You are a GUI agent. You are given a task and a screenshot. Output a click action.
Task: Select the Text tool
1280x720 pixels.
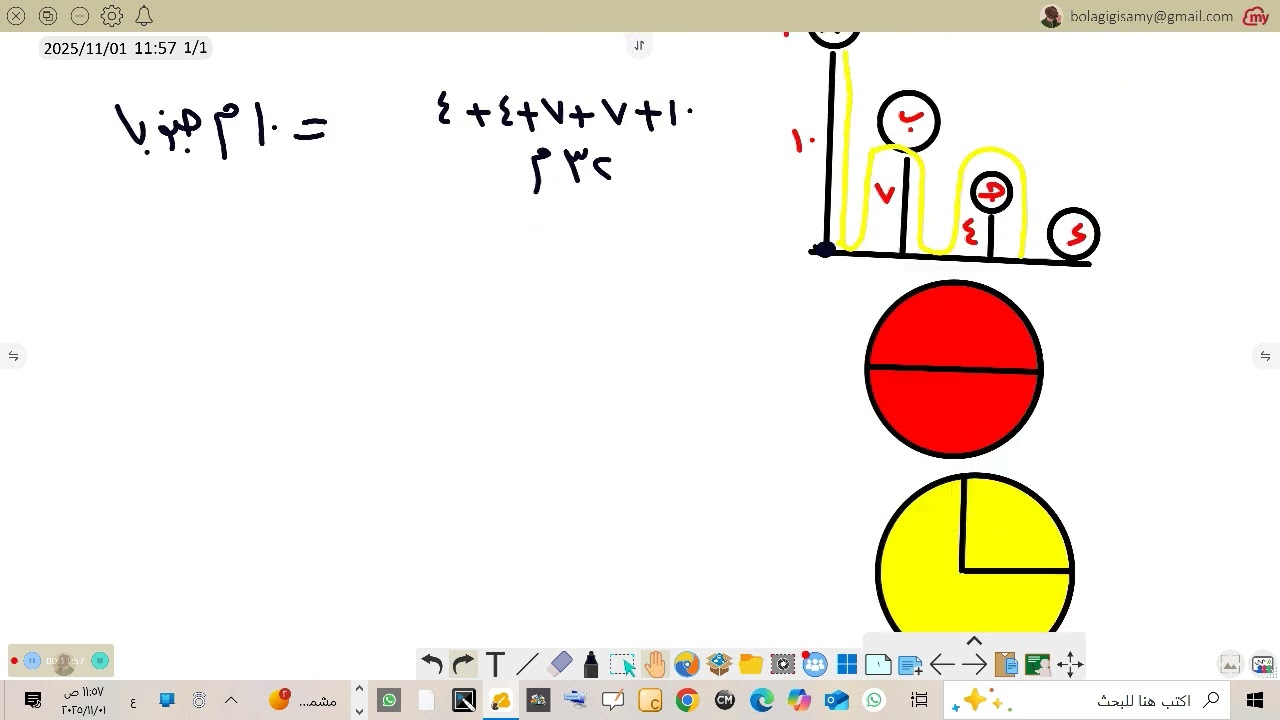(x=495, y=664)
